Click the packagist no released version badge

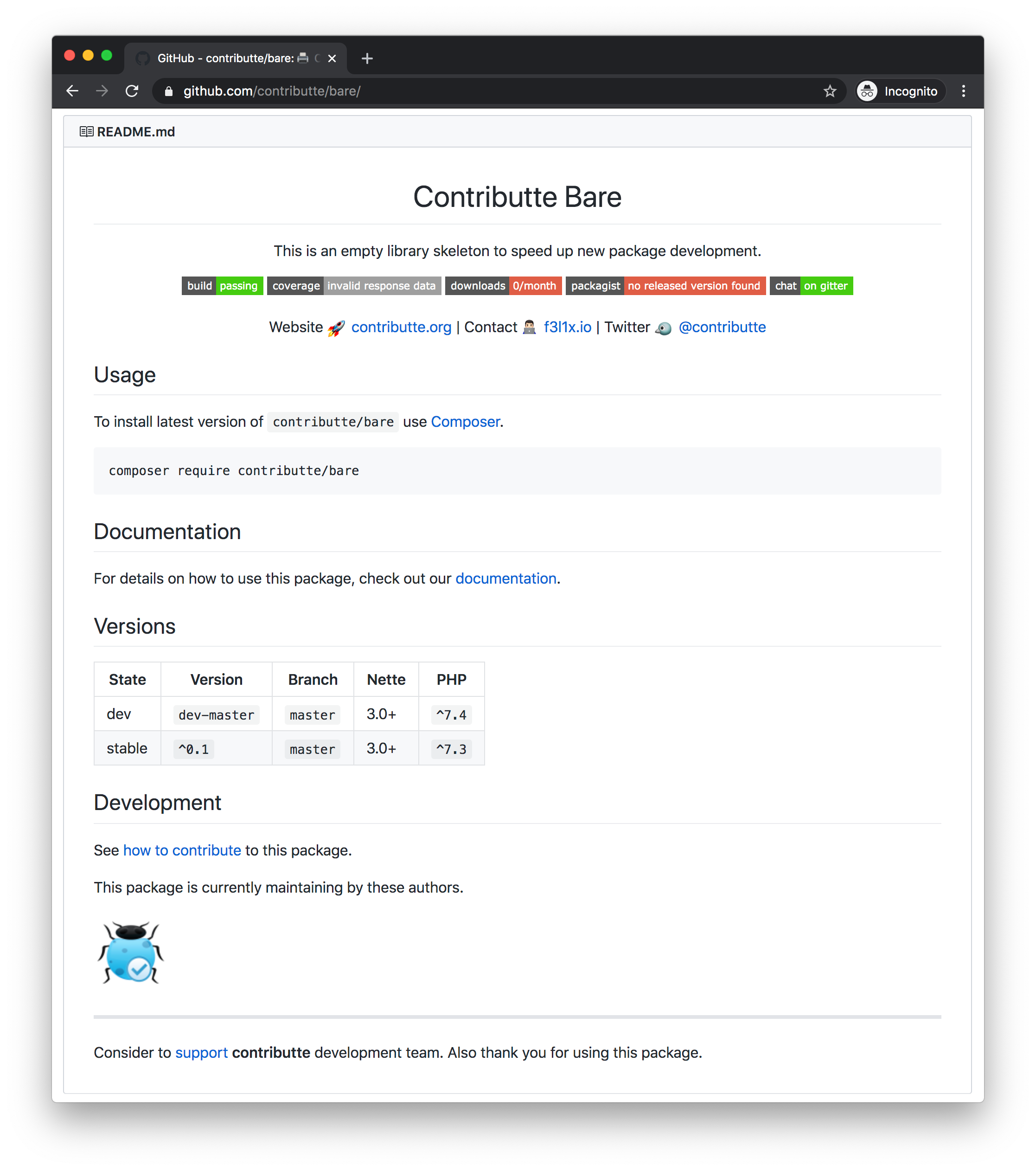pyautogui.click(x=665, y=286)
